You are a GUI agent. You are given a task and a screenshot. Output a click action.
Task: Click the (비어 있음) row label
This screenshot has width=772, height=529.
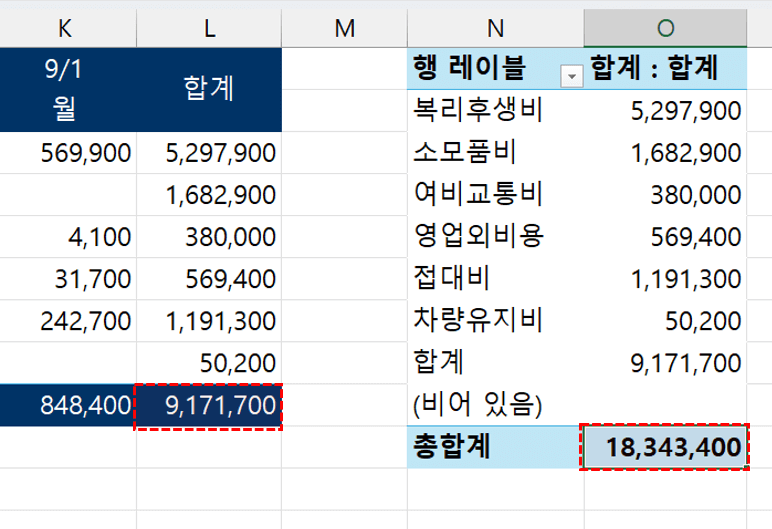tap(496, 405)
